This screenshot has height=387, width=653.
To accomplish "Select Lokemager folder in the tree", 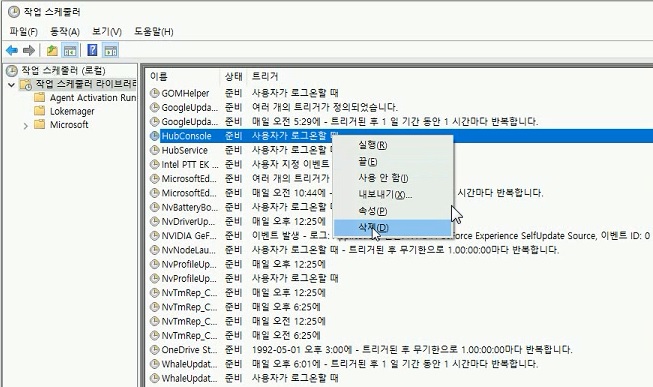I will coord(72,111).
